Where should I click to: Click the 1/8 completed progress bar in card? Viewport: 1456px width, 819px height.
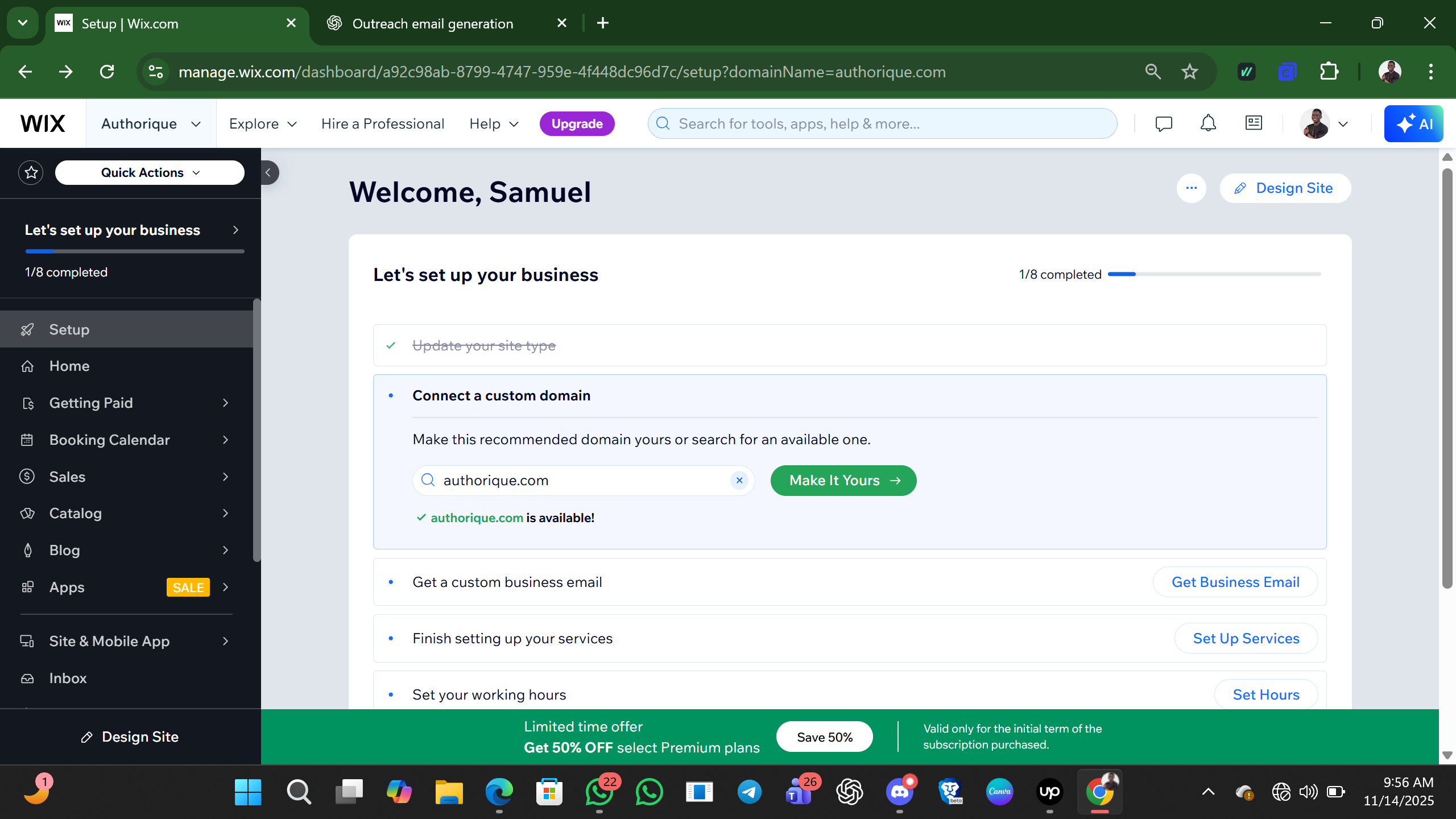[x=1214, y=274]
